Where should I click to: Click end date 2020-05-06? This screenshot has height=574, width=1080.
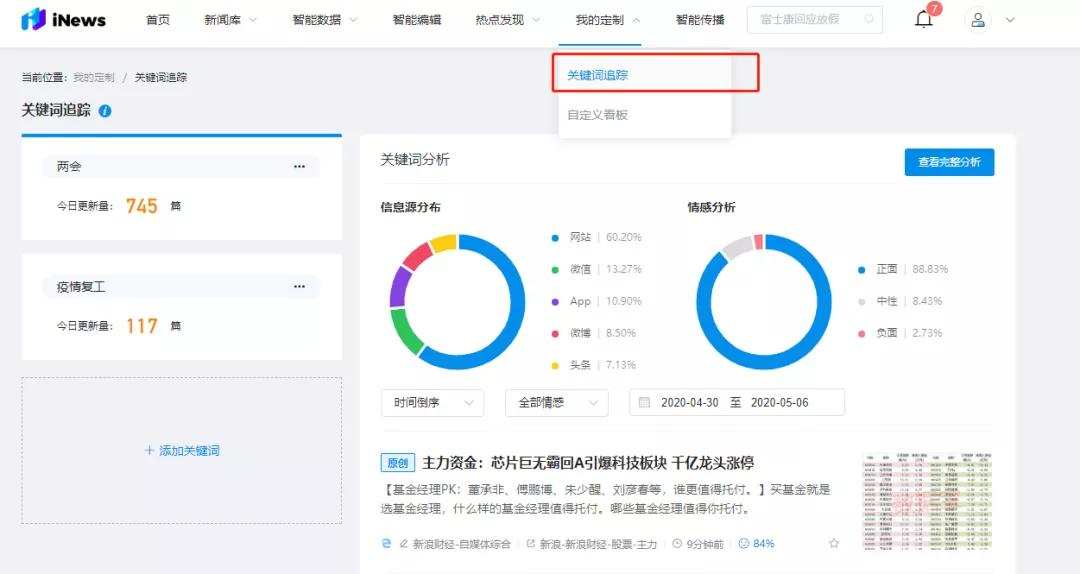pyautogui.click(x=780, y=402)
